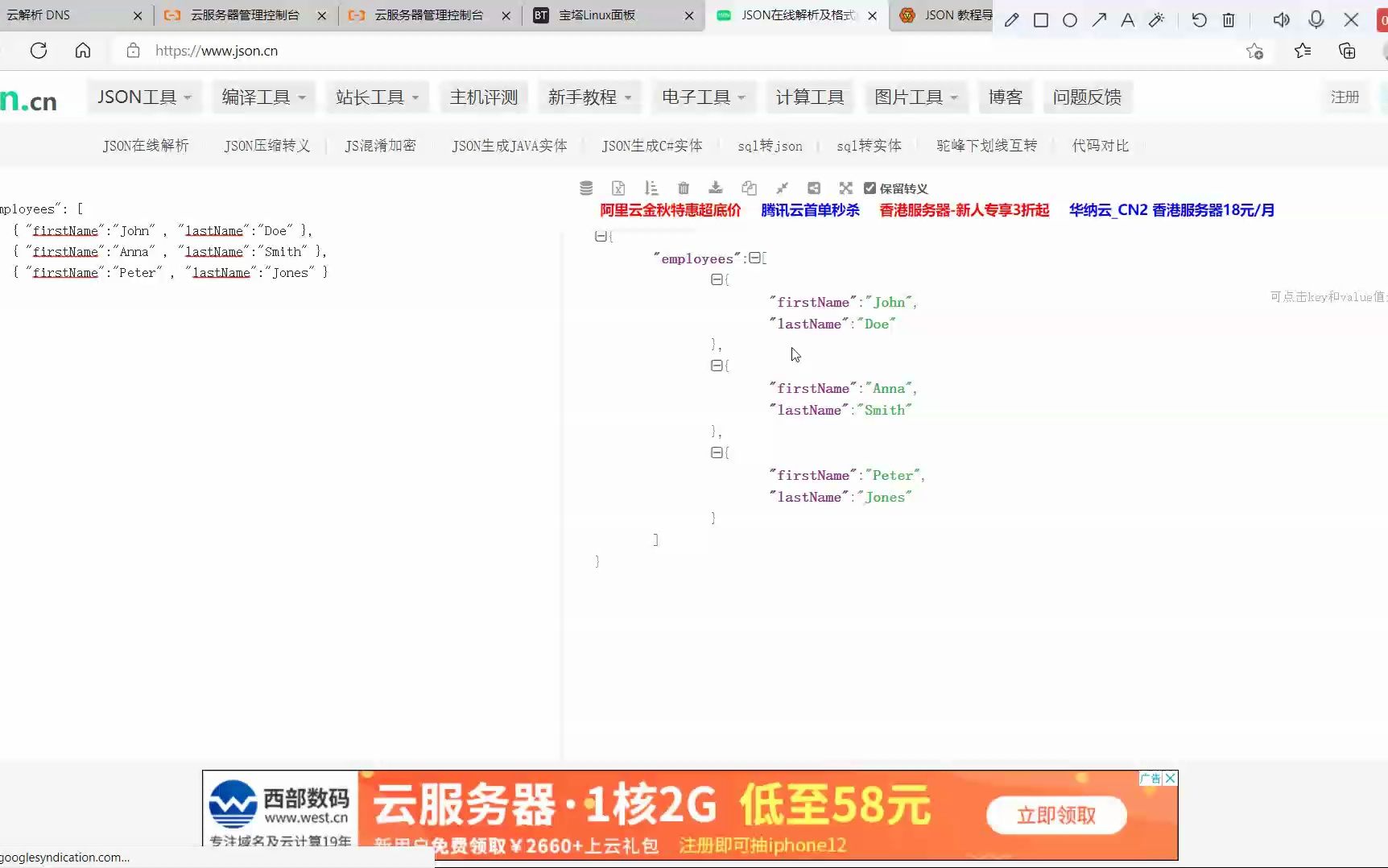Image resolution: width=1388 pixels, height=868 pixels.
Task: Select the text annotation tool
Action: (x=1128, y=20)
